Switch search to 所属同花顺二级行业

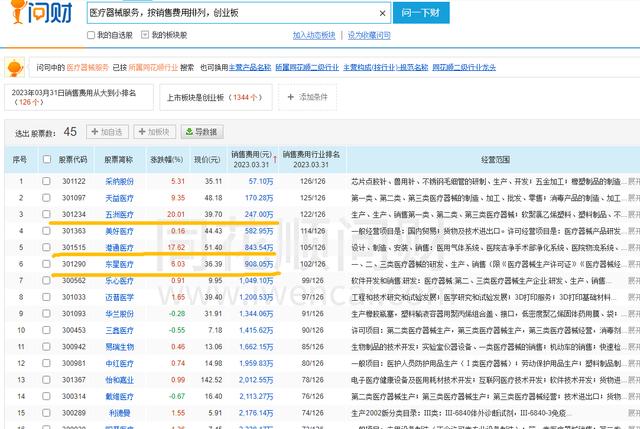click(x=307, y=67)
